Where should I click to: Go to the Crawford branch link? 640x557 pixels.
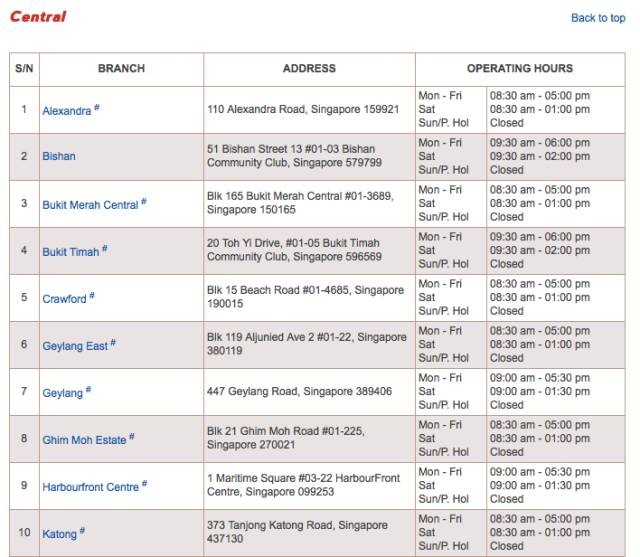tap(64, 299)
